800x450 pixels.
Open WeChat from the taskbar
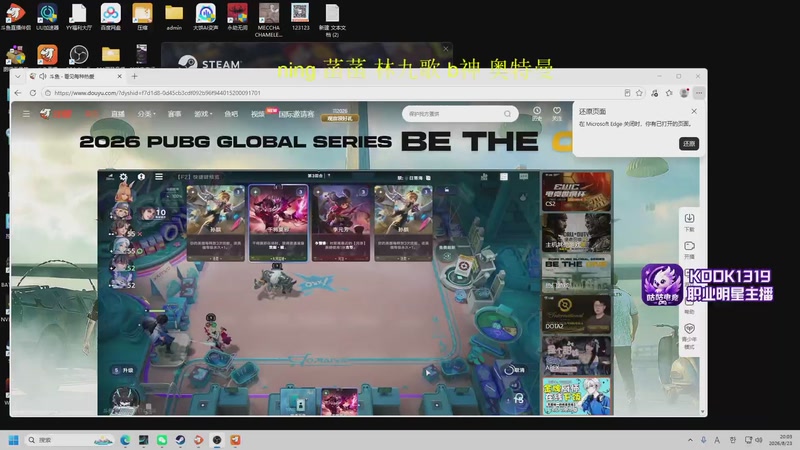[x=162, y=440]
